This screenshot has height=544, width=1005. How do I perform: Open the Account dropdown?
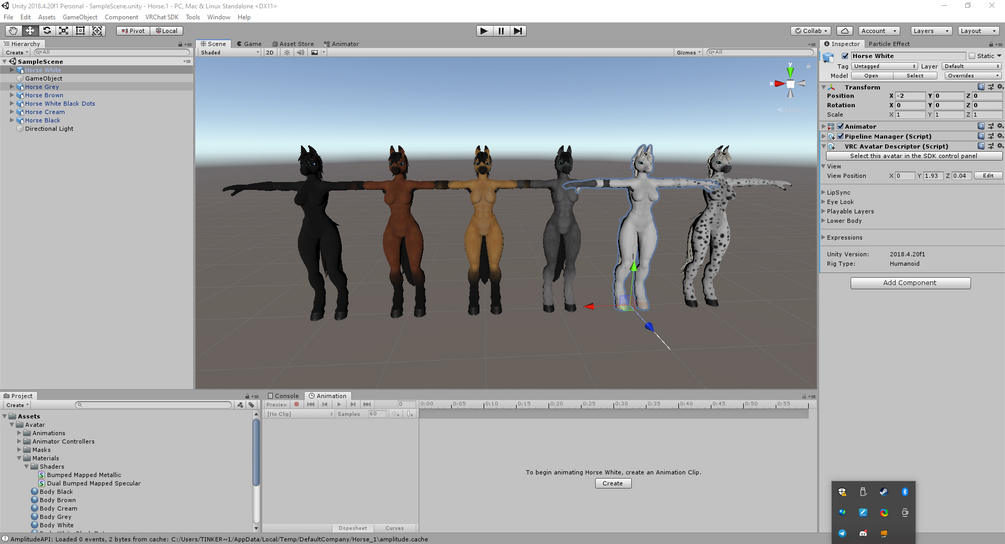(879, 31)
